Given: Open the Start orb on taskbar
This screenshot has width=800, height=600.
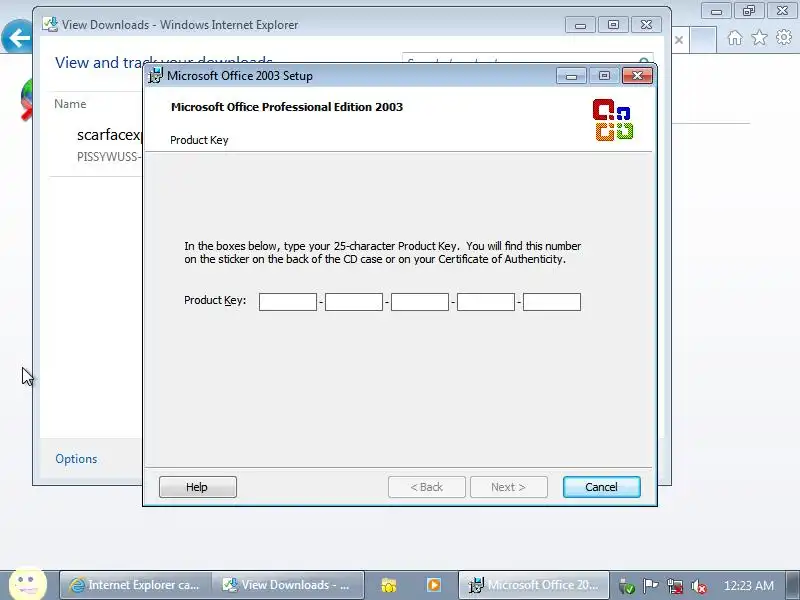Looking at the screenshot, I should click(x=28, y=584).
